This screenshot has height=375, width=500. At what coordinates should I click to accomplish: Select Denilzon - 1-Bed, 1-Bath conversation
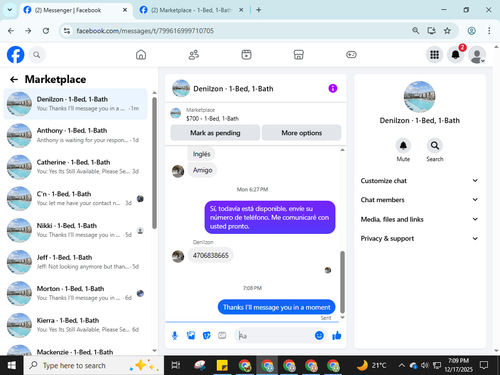pos(75,104)
